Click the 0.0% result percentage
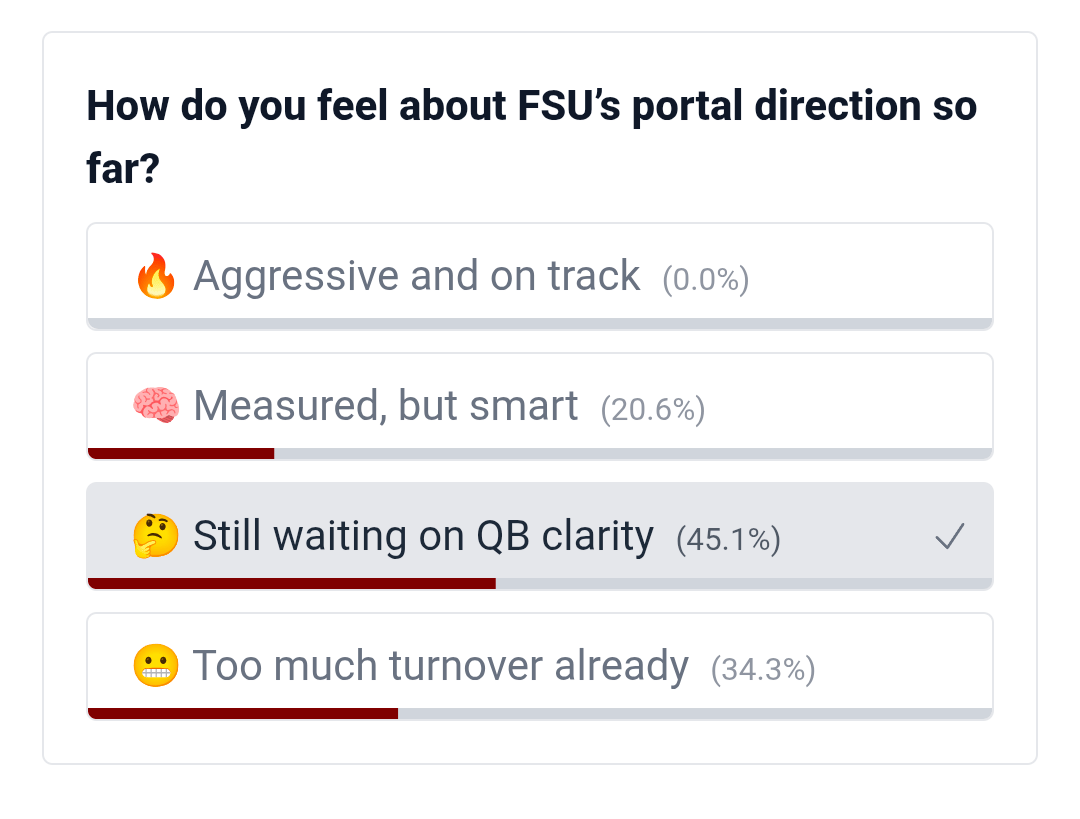 point(706,280)
